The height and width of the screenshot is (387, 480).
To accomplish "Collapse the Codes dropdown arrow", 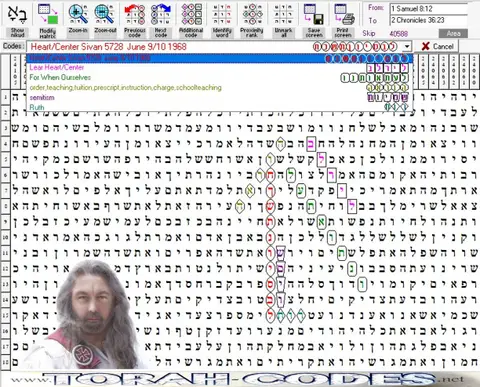I will pyautogui.click(x=407, y=47).
